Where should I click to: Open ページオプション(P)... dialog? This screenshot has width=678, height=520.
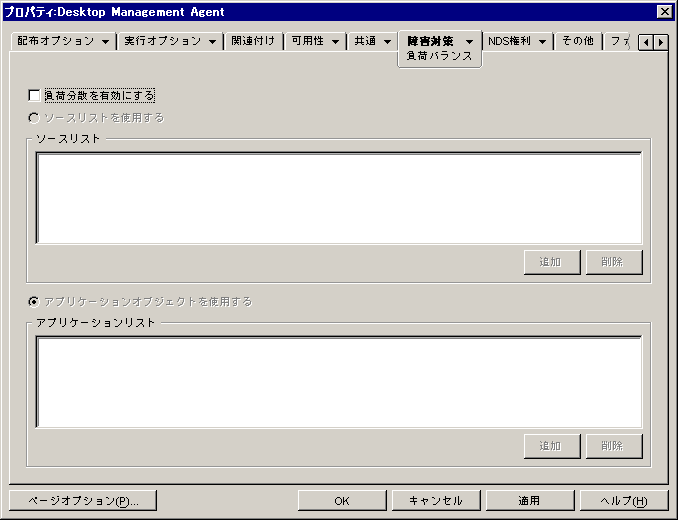point(83,501)
